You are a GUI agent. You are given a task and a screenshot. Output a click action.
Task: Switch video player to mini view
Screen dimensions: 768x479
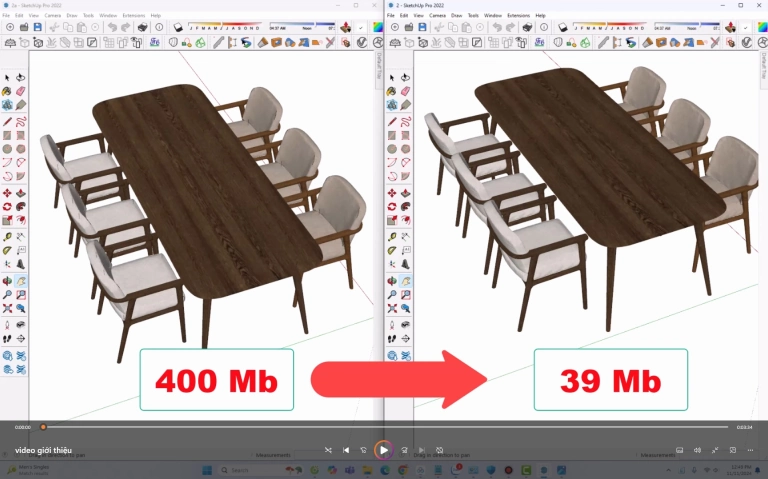[733, 450]
